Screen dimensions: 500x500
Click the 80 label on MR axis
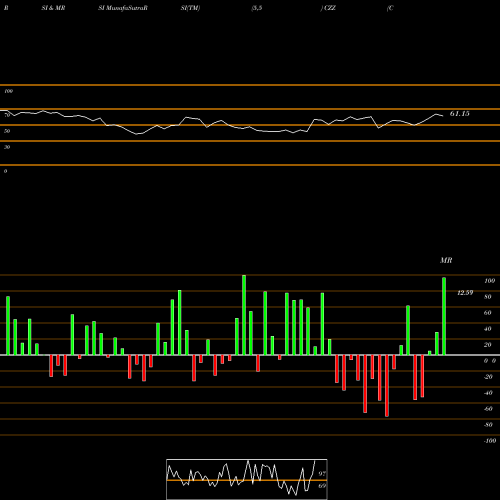(x=488, y=297)
